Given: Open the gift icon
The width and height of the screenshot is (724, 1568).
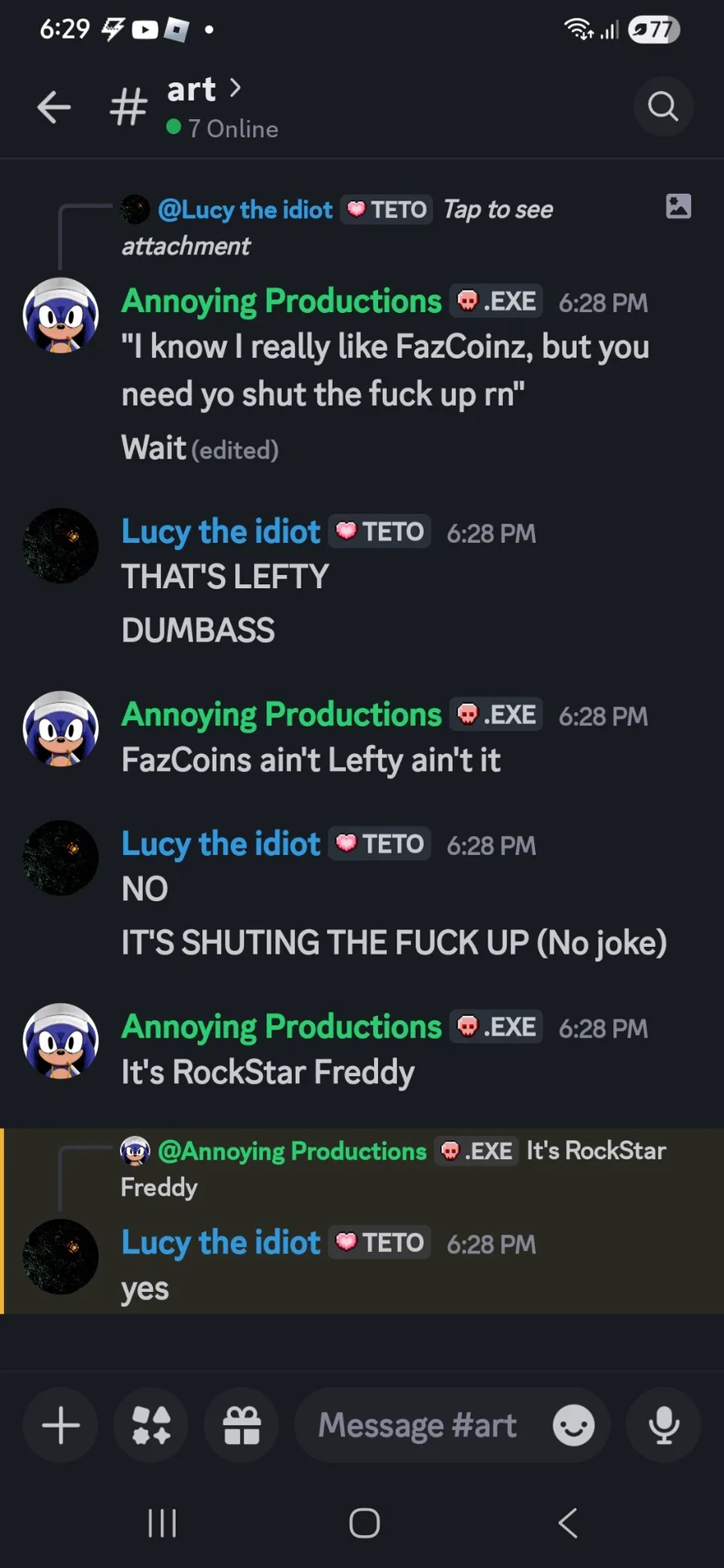Looking at the screenshot, I should (241, 1426).
